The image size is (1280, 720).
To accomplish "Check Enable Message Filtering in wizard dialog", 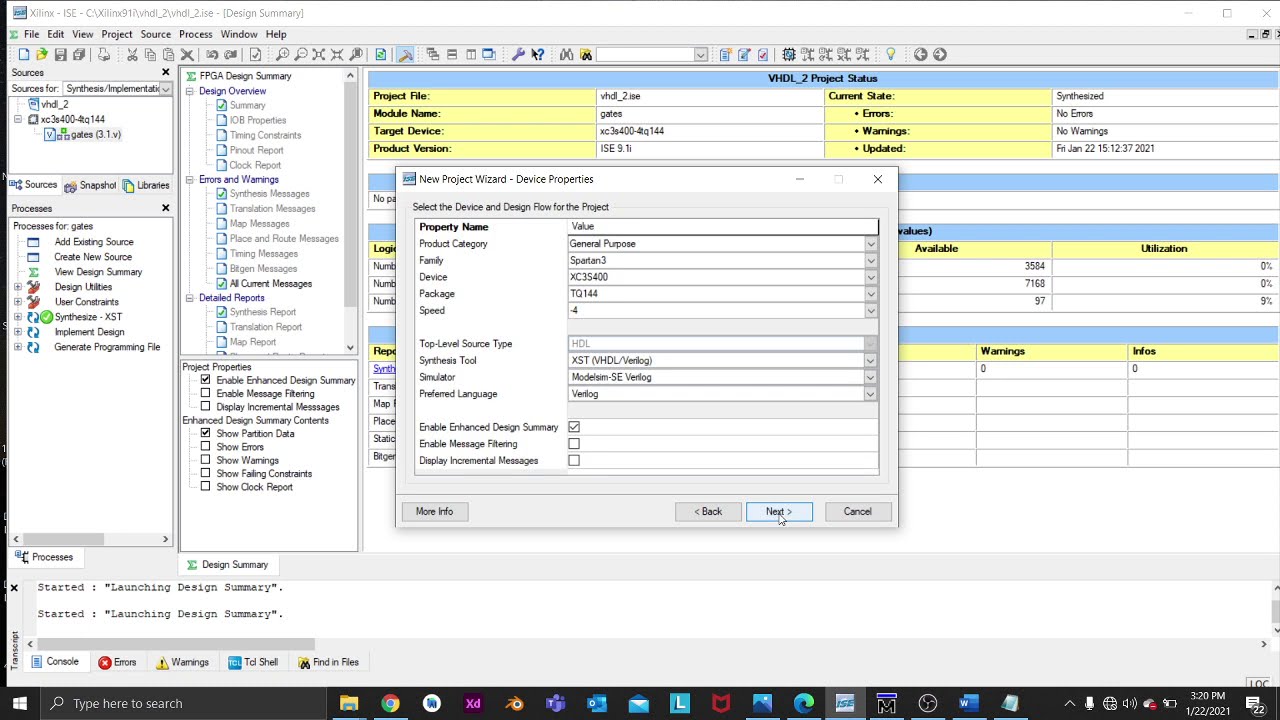I will (x=574, y=444).
